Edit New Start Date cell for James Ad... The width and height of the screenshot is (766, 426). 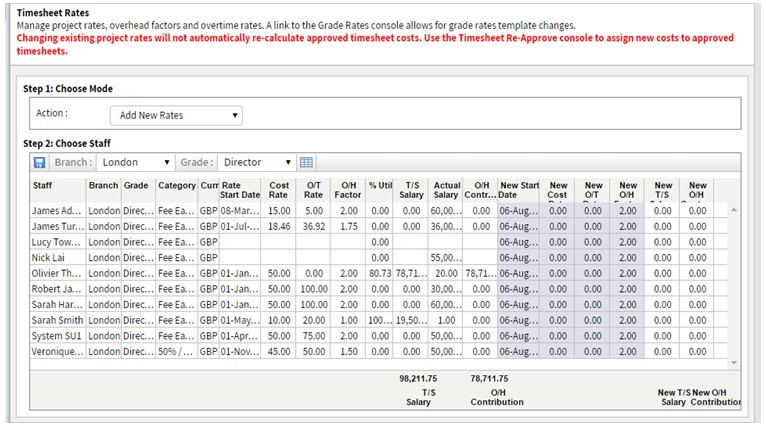point(518,211)
